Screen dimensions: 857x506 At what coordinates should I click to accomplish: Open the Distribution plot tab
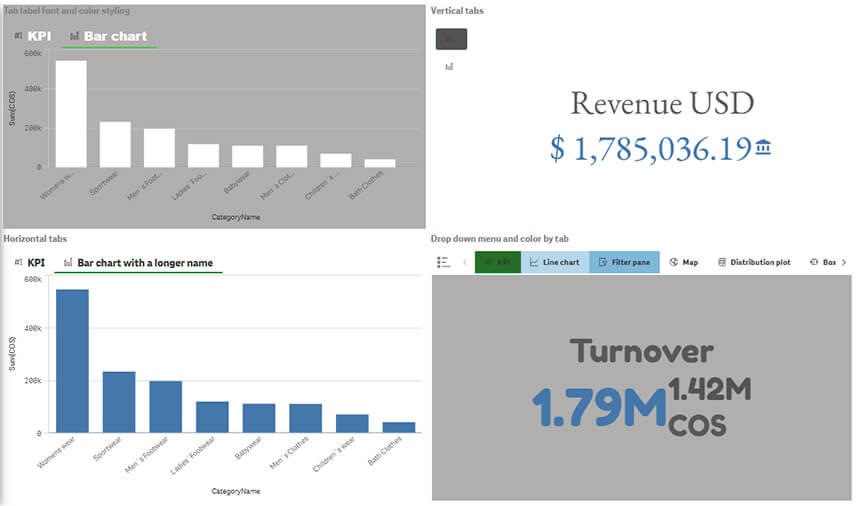754,262
